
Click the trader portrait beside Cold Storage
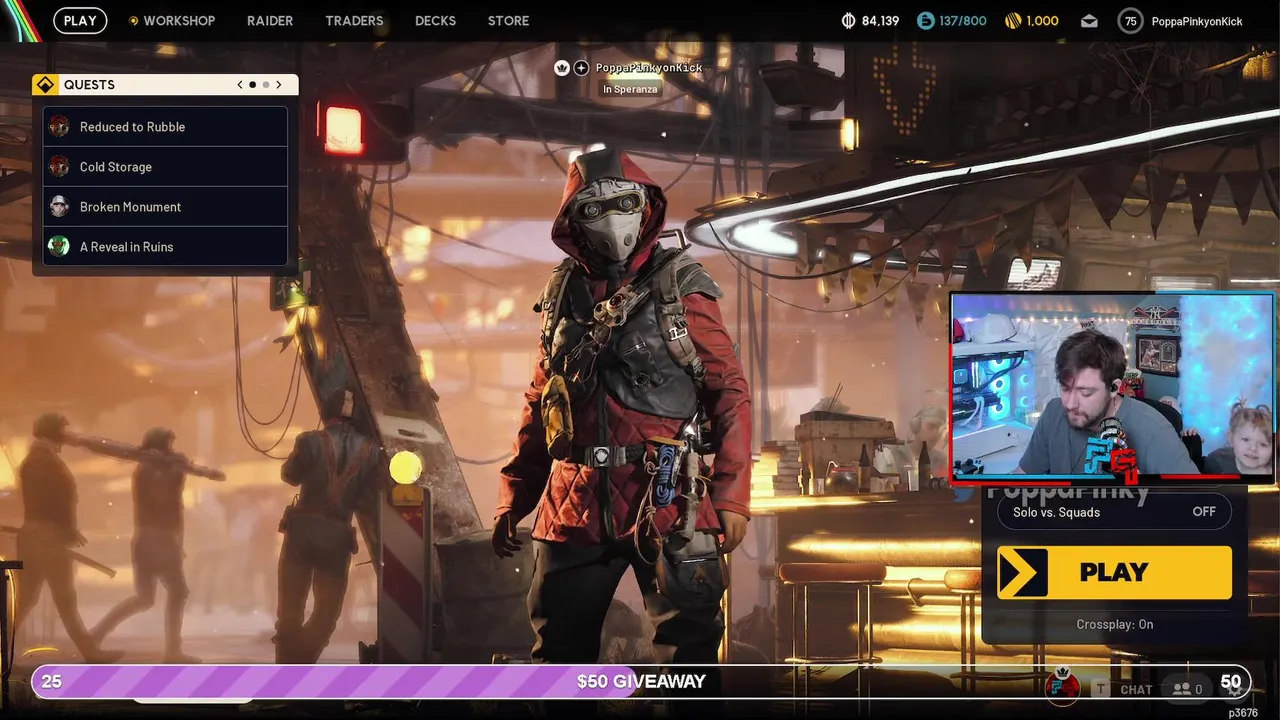click(59, 166)
